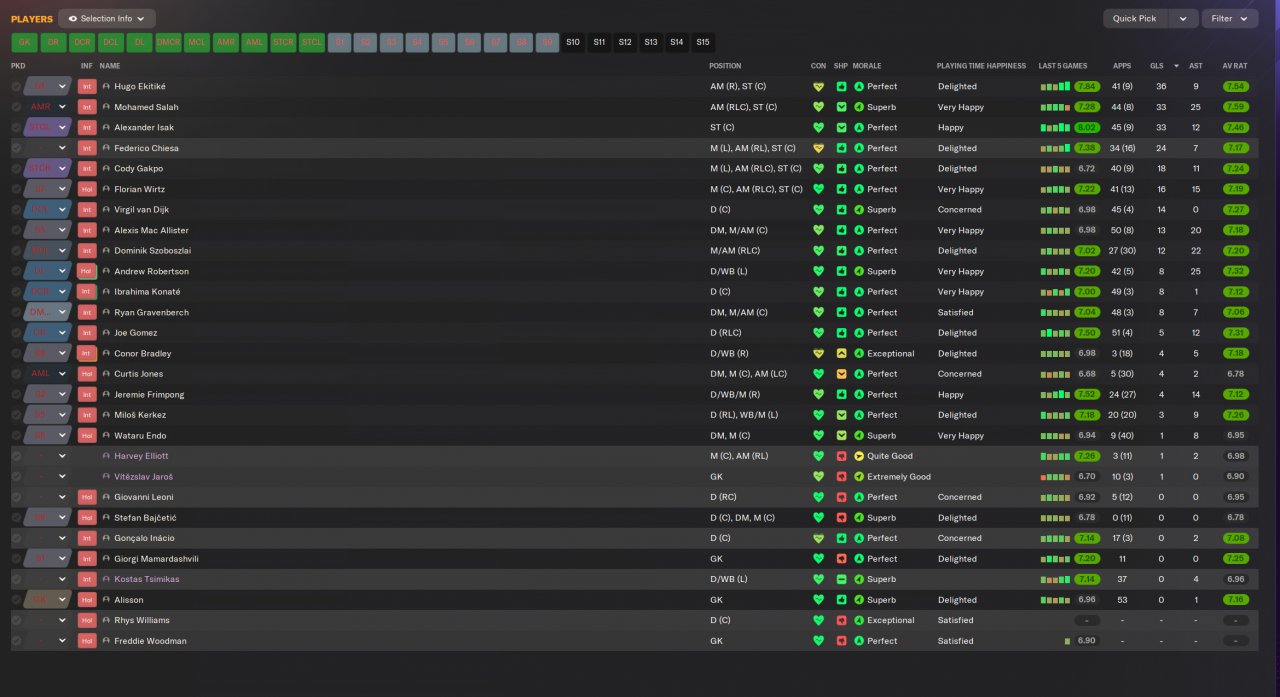Viewport: 1280px width, 697px height.
Task: Toggle the picked checkmark for Rhys Williams
Action: (x=16, y=620)
